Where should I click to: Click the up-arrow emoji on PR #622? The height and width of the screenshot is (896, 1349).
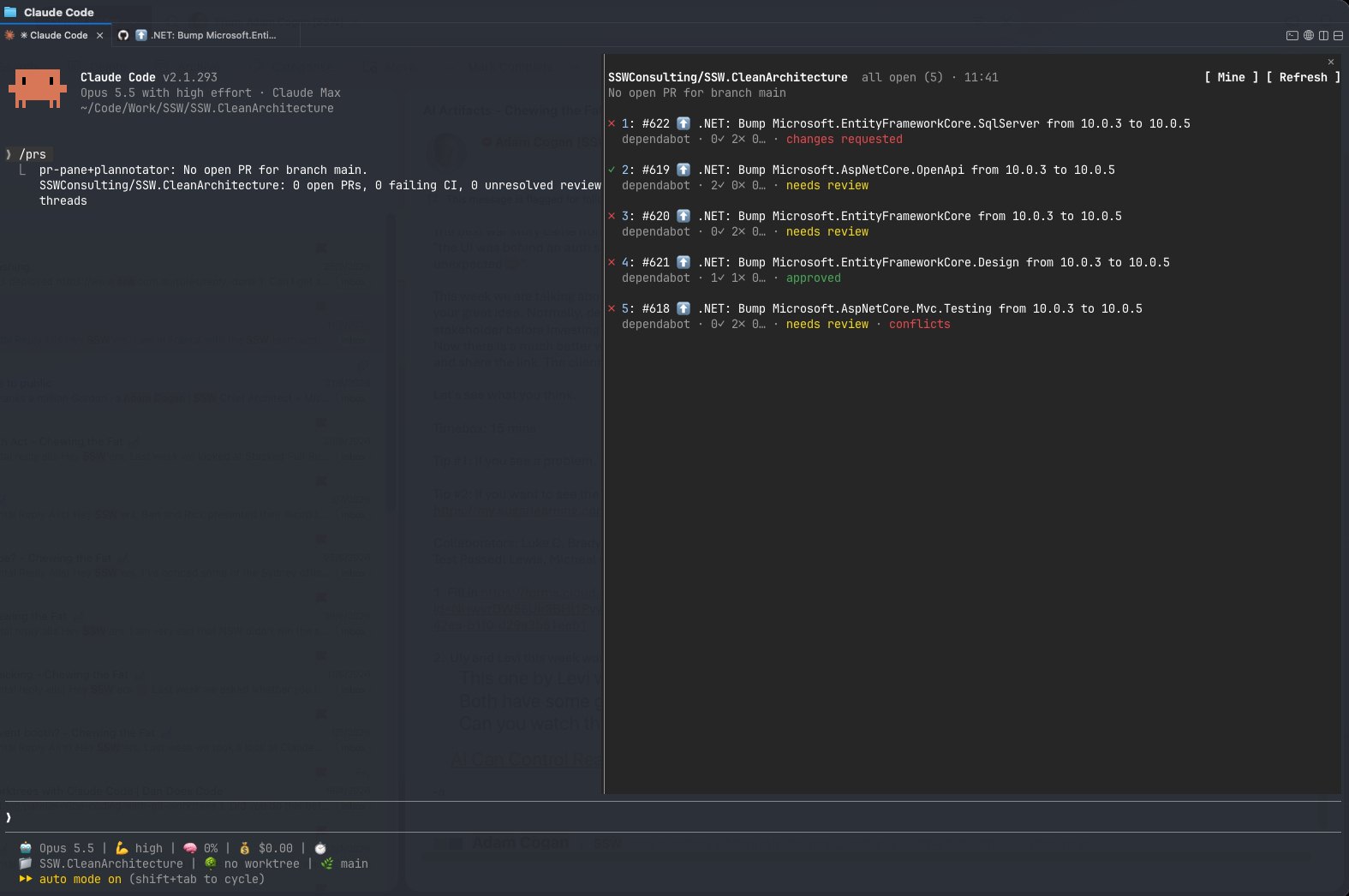pyautogui.click(x=683, y=123)
